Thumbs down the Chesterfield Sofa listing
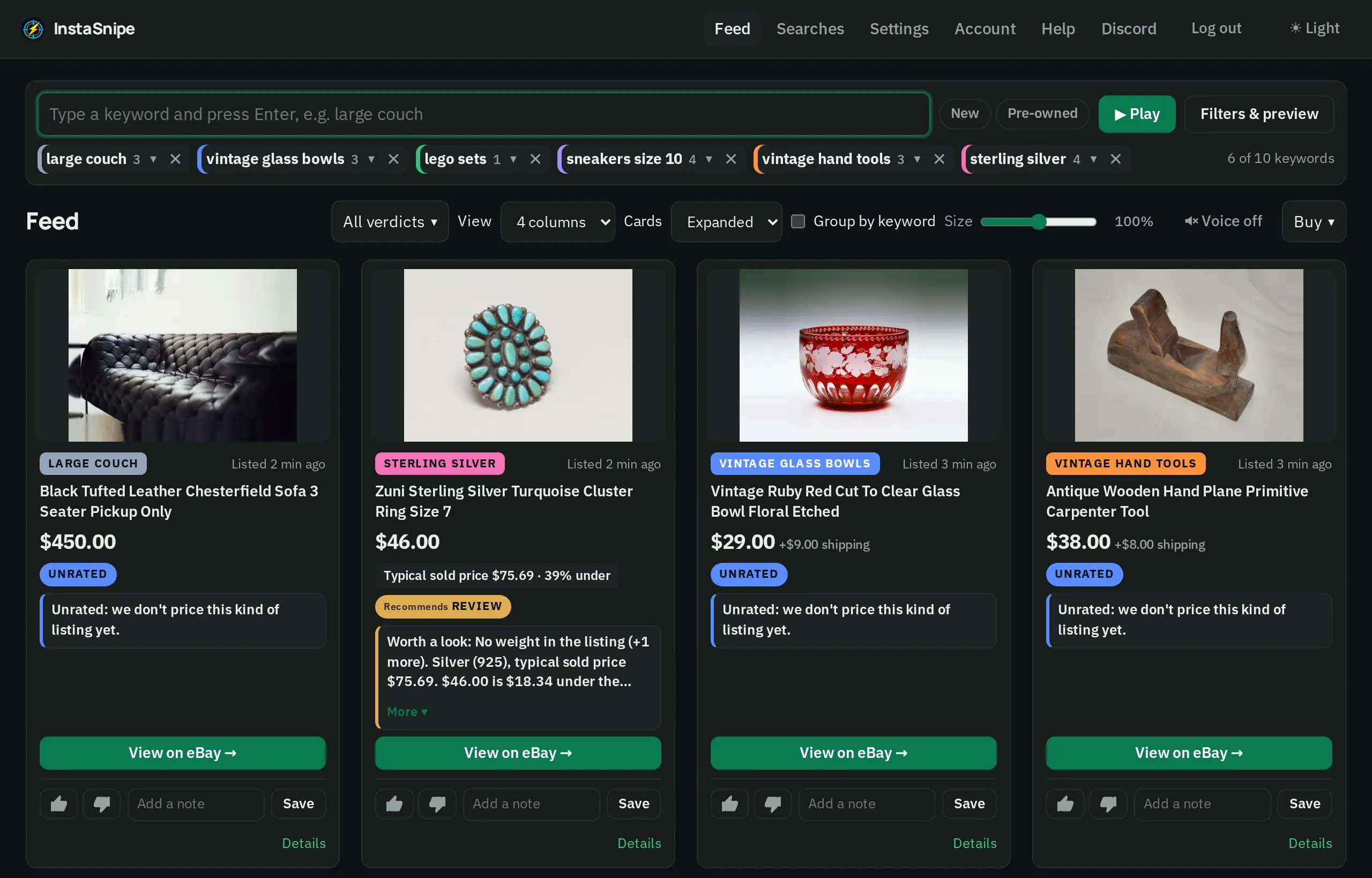Screen dimensions: 1372x878 pyautogui.click(x=102, y=804)
